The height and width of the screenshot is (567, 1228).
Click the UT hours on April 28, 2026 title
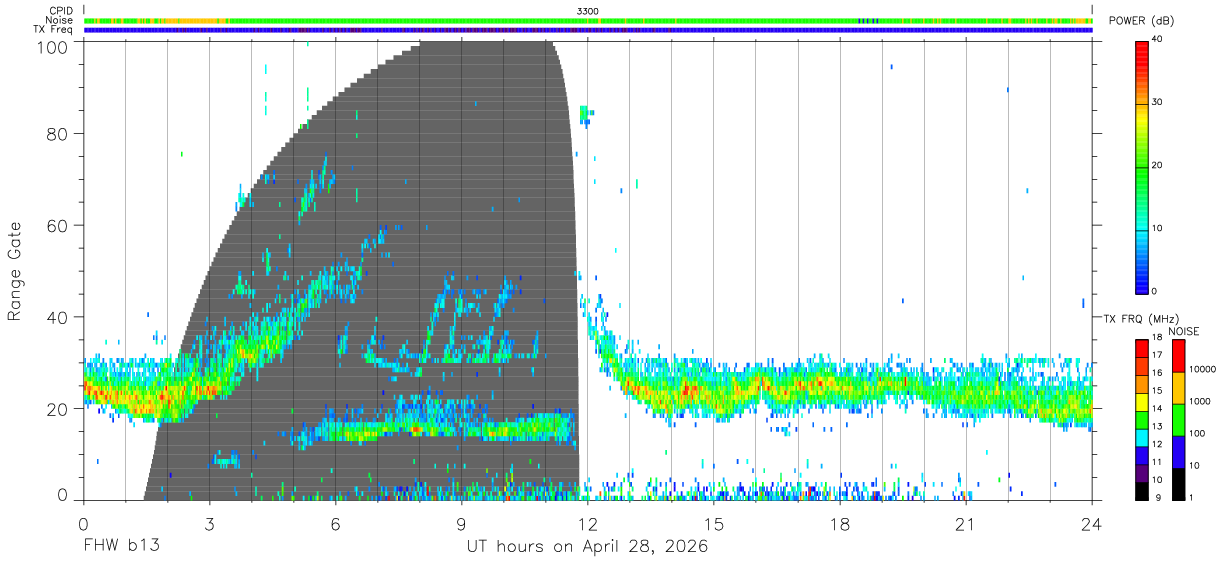pos(587,546)
